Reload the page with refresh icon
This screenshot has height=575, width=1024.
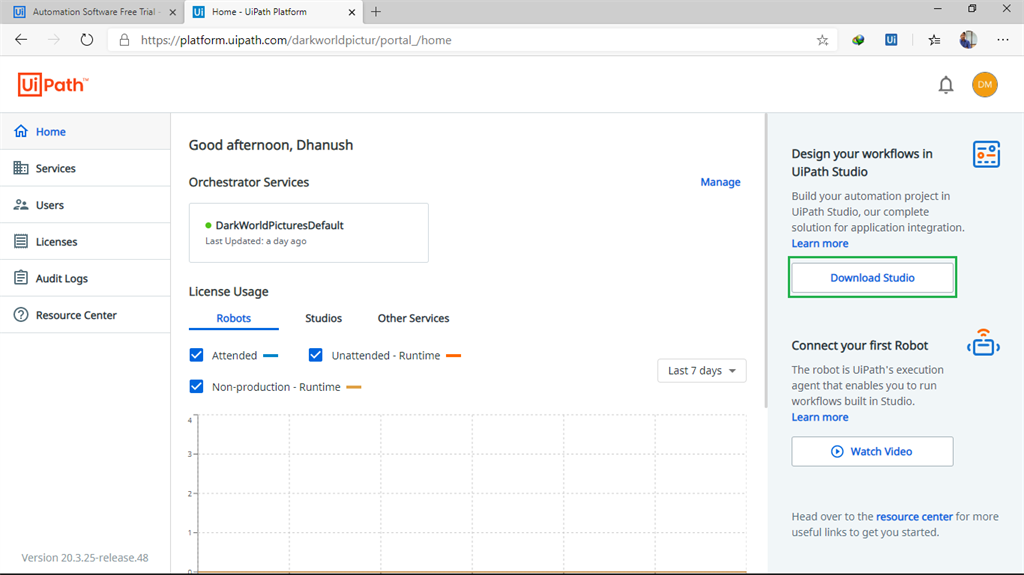pyautogui.click(x=87, y=40)
